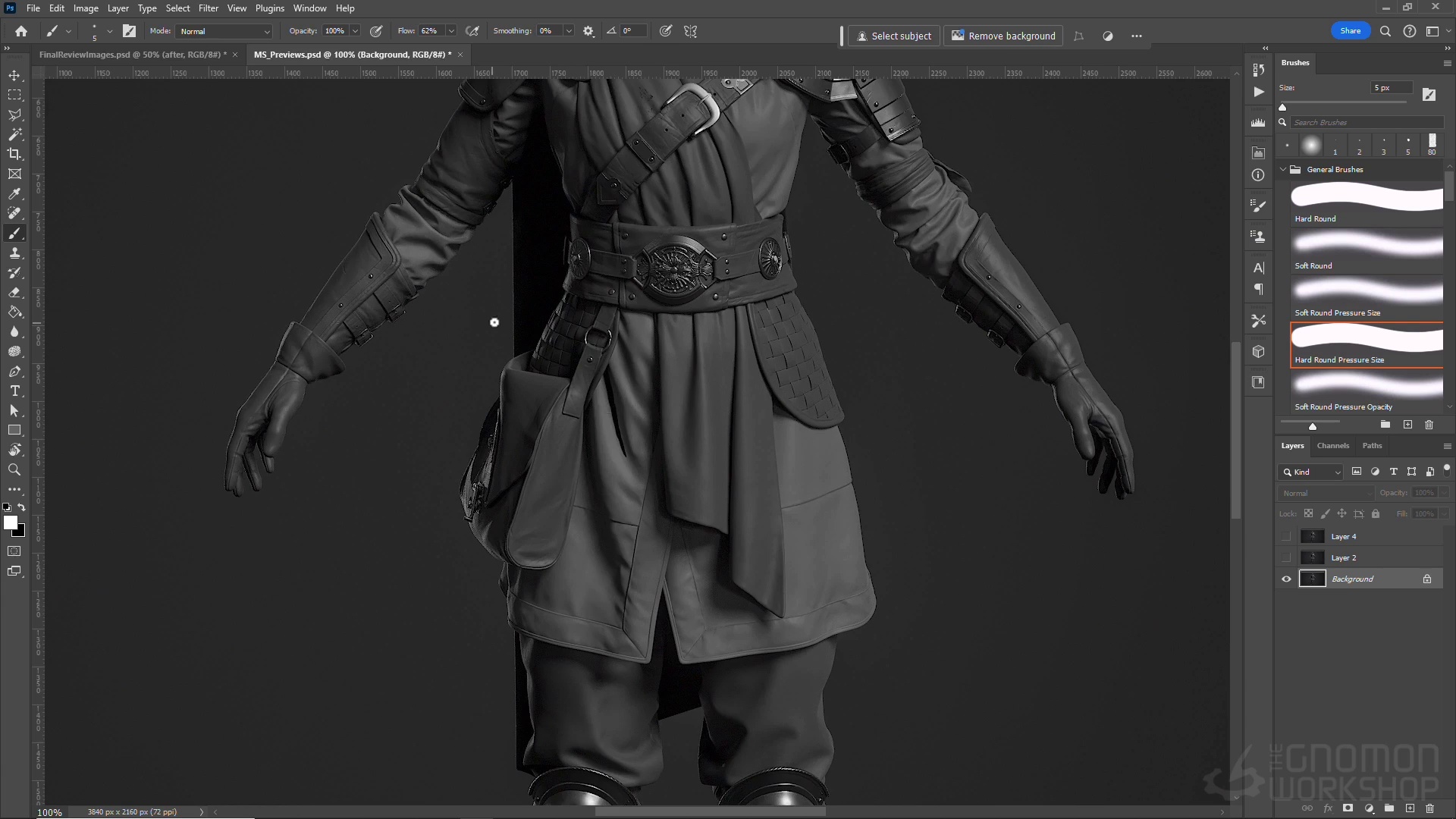Click Select subject button
Image resolution: width=1456 pixels, height=819 pixels.
coord(894,36)
